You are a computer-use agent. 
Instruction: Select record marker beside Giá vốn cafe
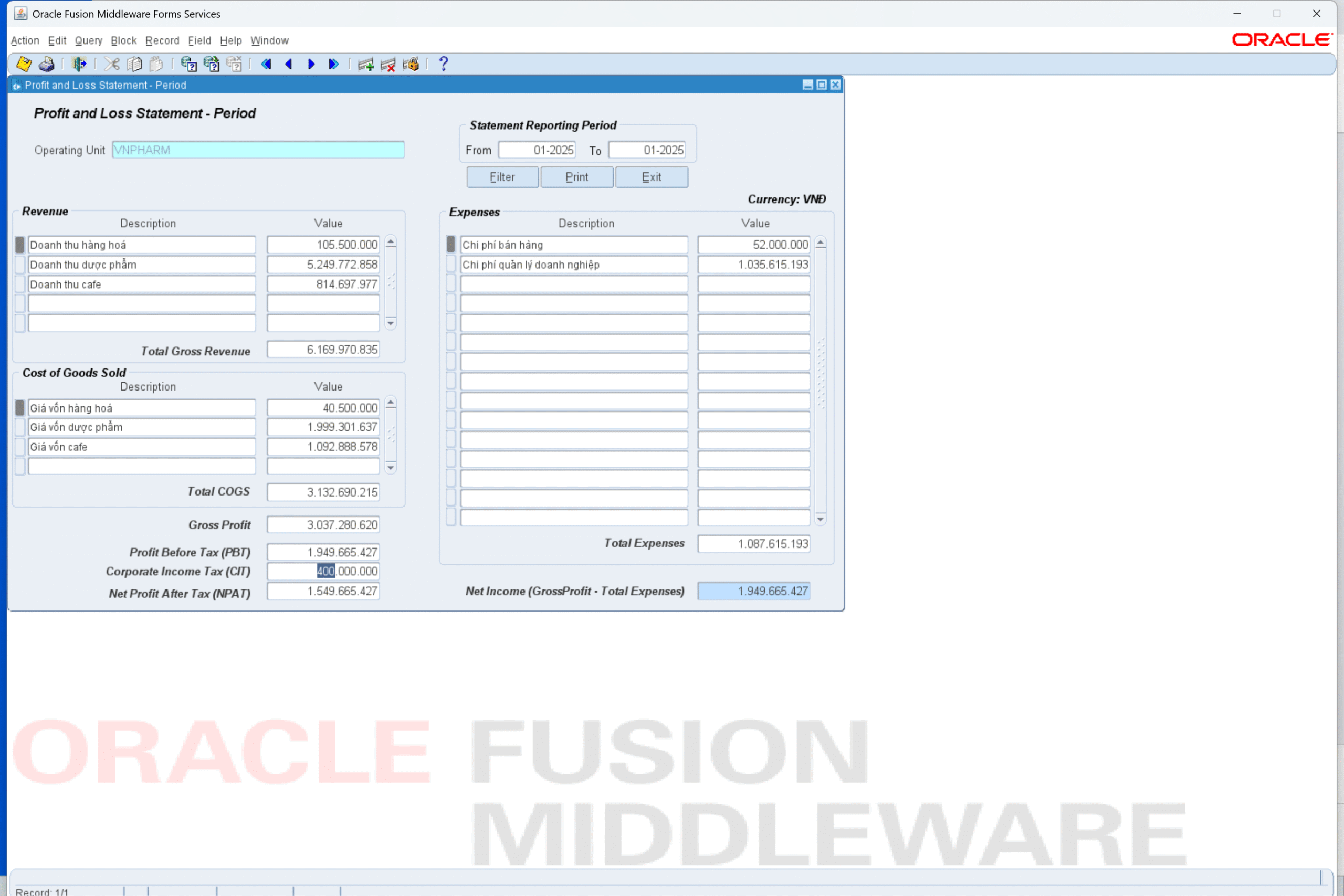(20, 447)
